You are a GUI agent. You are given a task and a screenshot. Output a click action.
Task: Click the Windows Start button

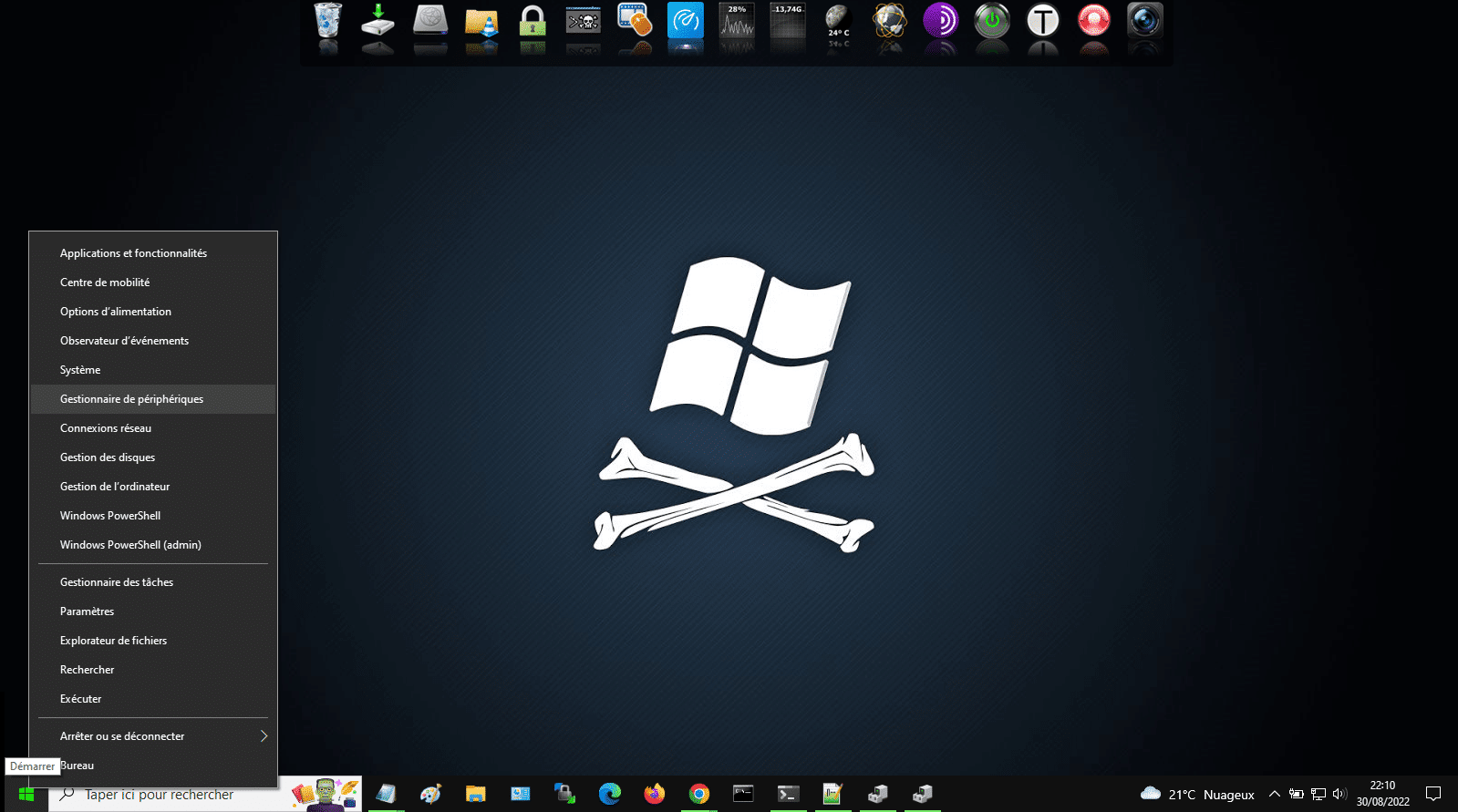(x=26, y=794)
